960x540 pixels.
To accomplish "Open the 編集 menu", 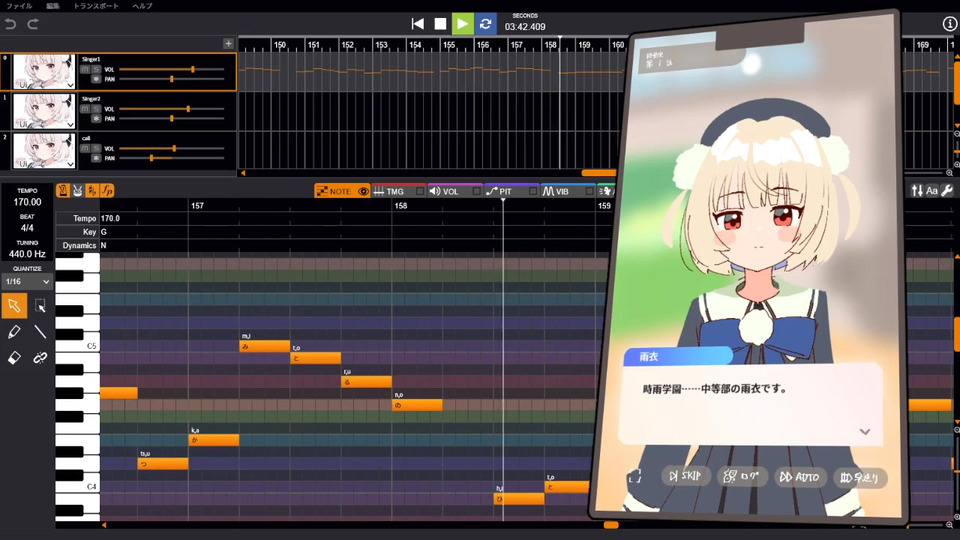I will [53, 6].
